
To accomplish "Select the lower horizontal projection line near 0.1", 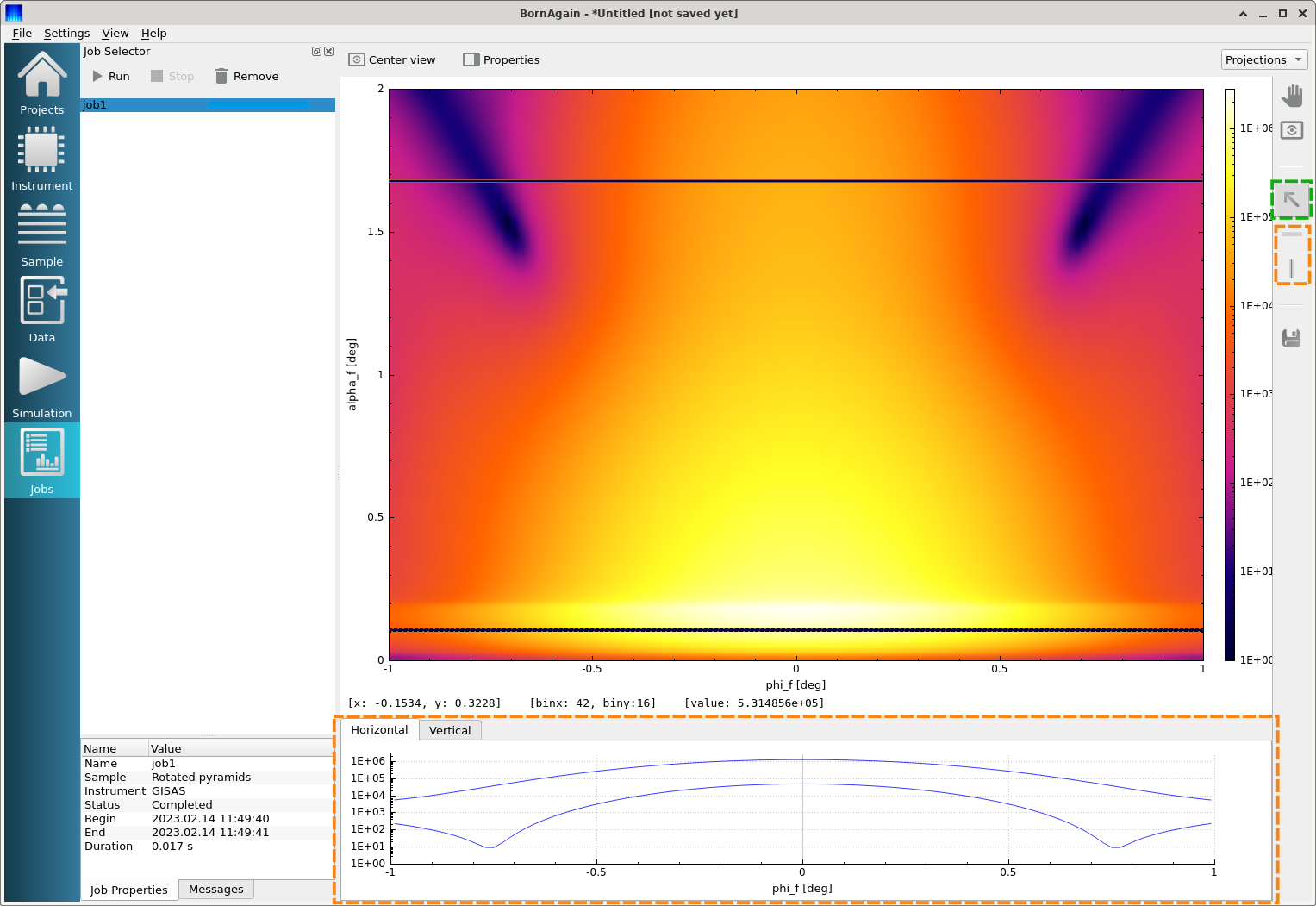I will pyautogui.click(x=795, y=630).
